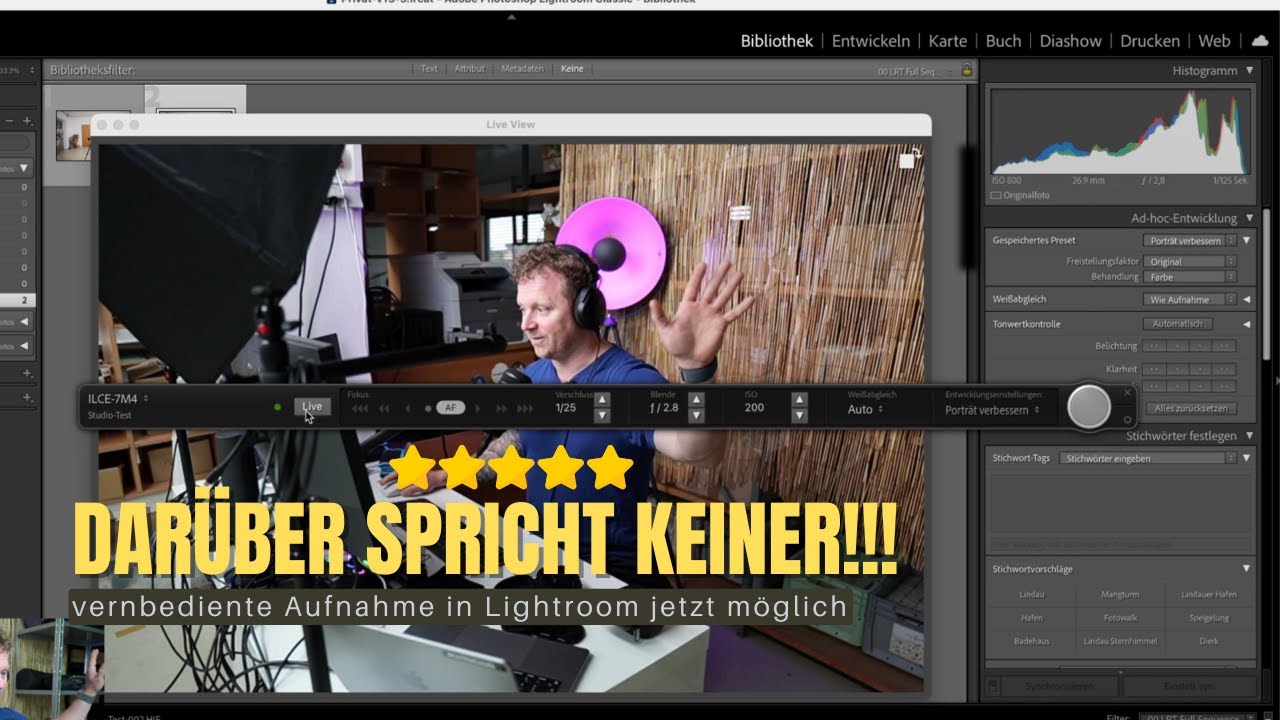Open the Behandlung Farbe dropdown
1280x720 pixels.
[1190, 277]
